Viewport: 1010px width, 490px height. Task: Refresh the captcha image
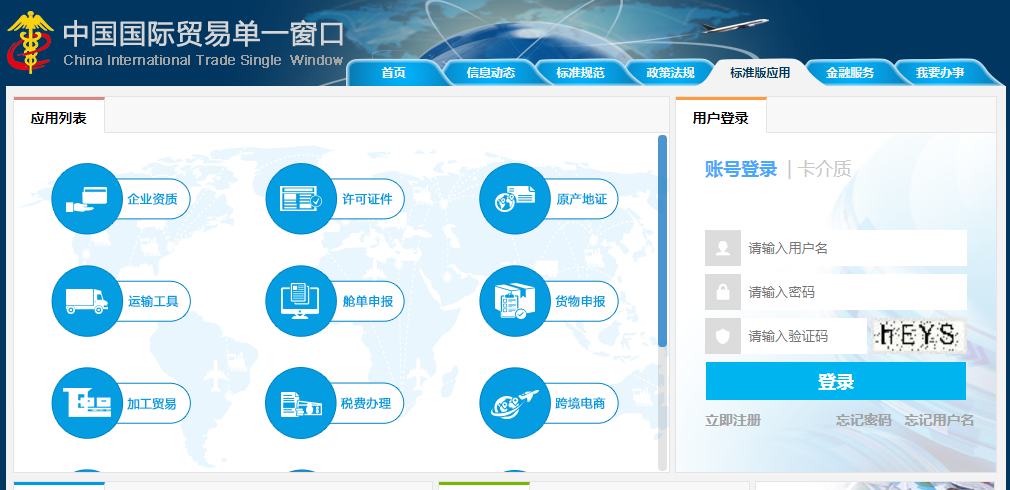point(919,335)
